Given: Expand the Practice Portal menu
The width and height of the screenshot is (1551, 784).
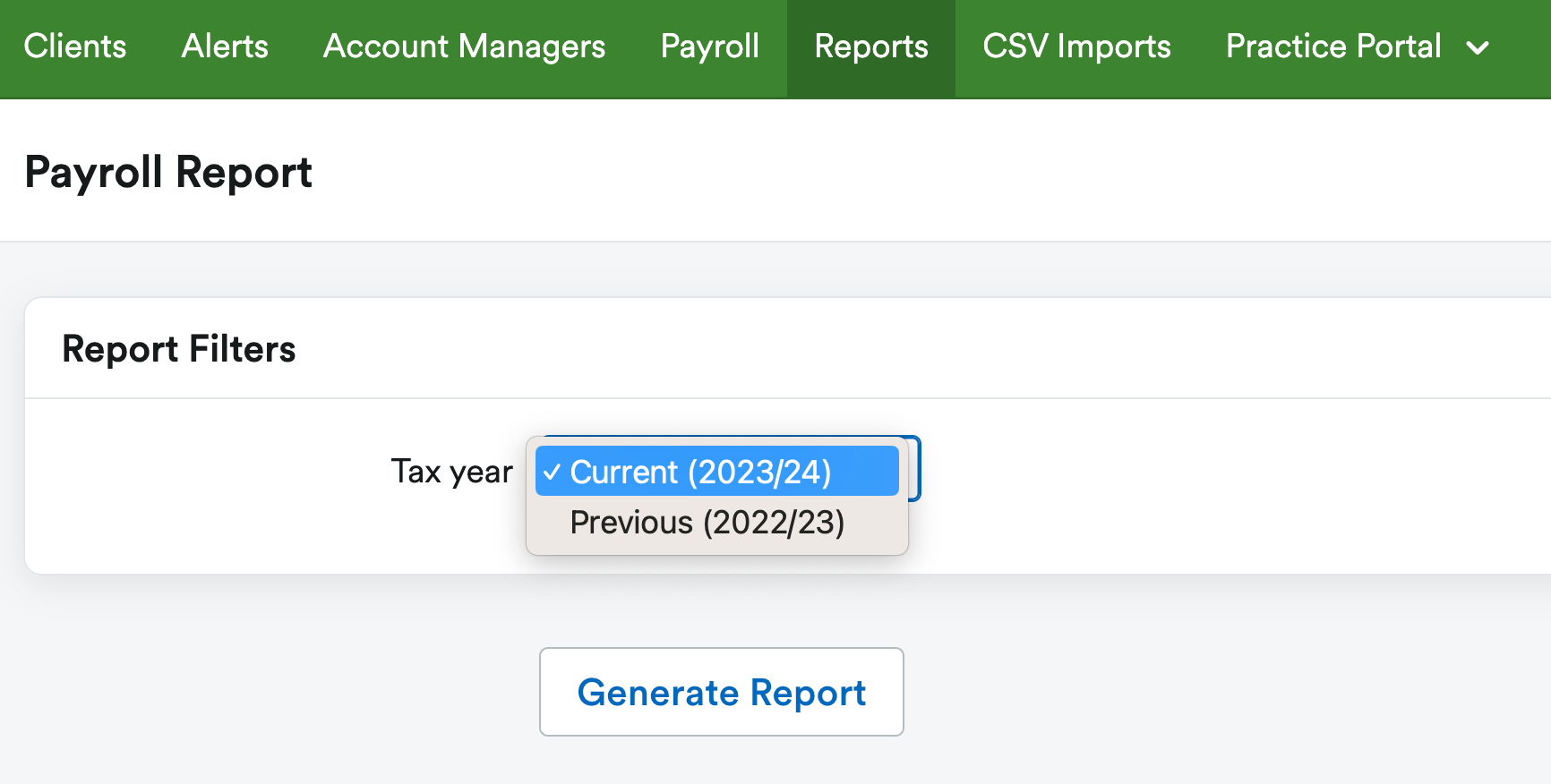Looking at the screenshot, I should pos(1358,47).
